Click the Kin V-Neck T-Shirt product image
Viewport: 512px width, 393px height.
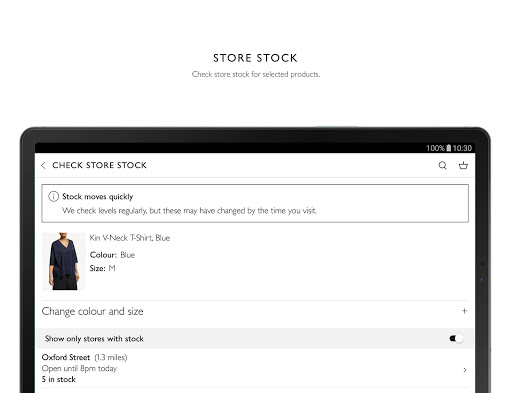tap(64, 261)
